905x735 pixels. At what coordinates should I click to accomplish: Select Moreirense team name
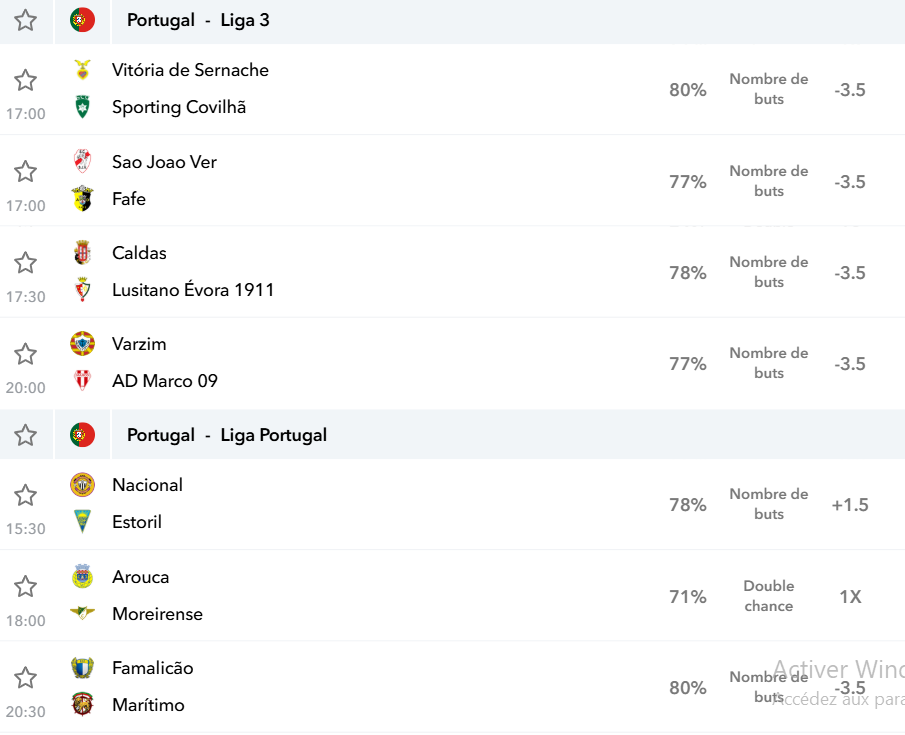coord(158,614)
